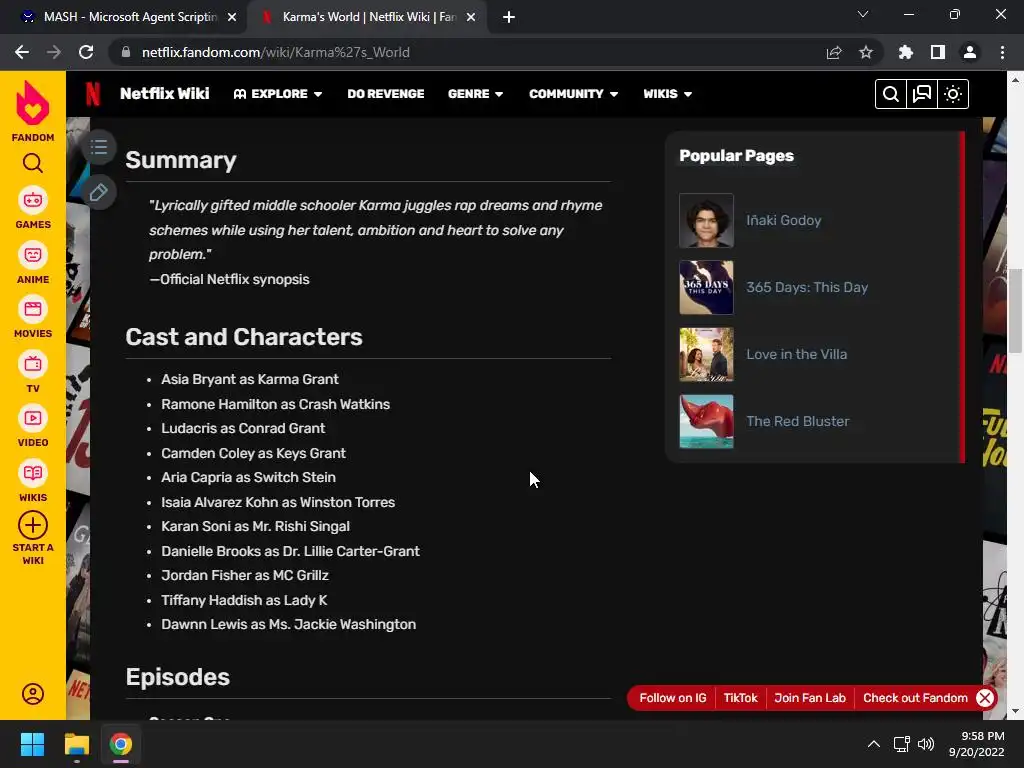
Task: Close the MASH browser tab
Action: coord(232,17)
